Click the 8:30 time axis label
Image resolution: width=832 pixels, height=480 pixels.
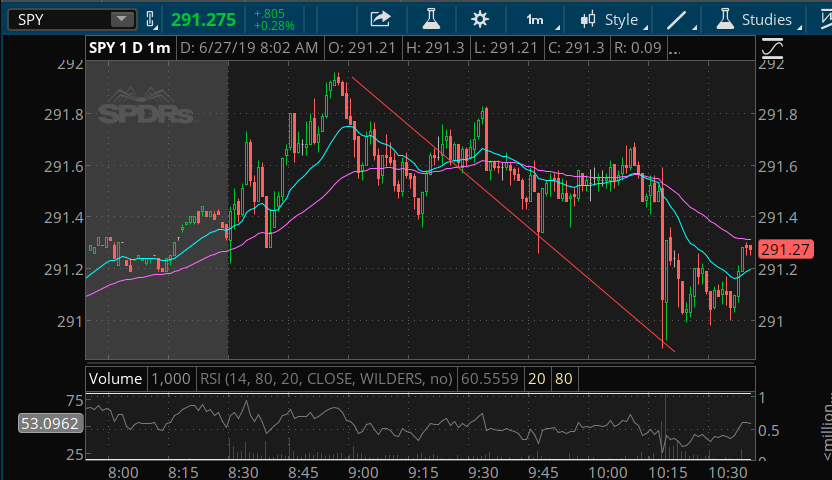coord(243,472)
